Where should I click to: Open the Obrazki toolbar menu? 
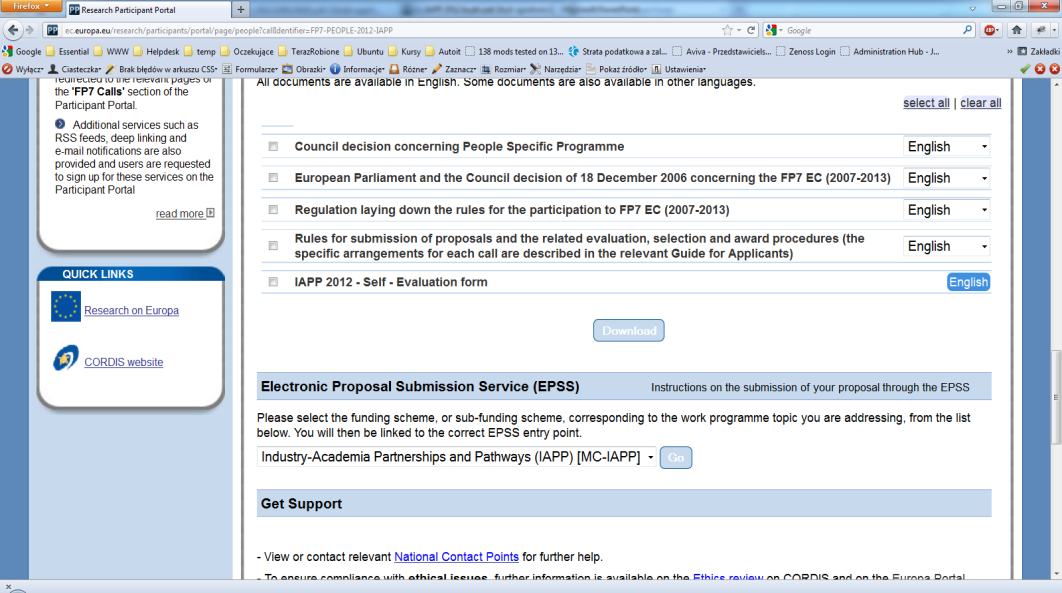[x=304, y=69]
